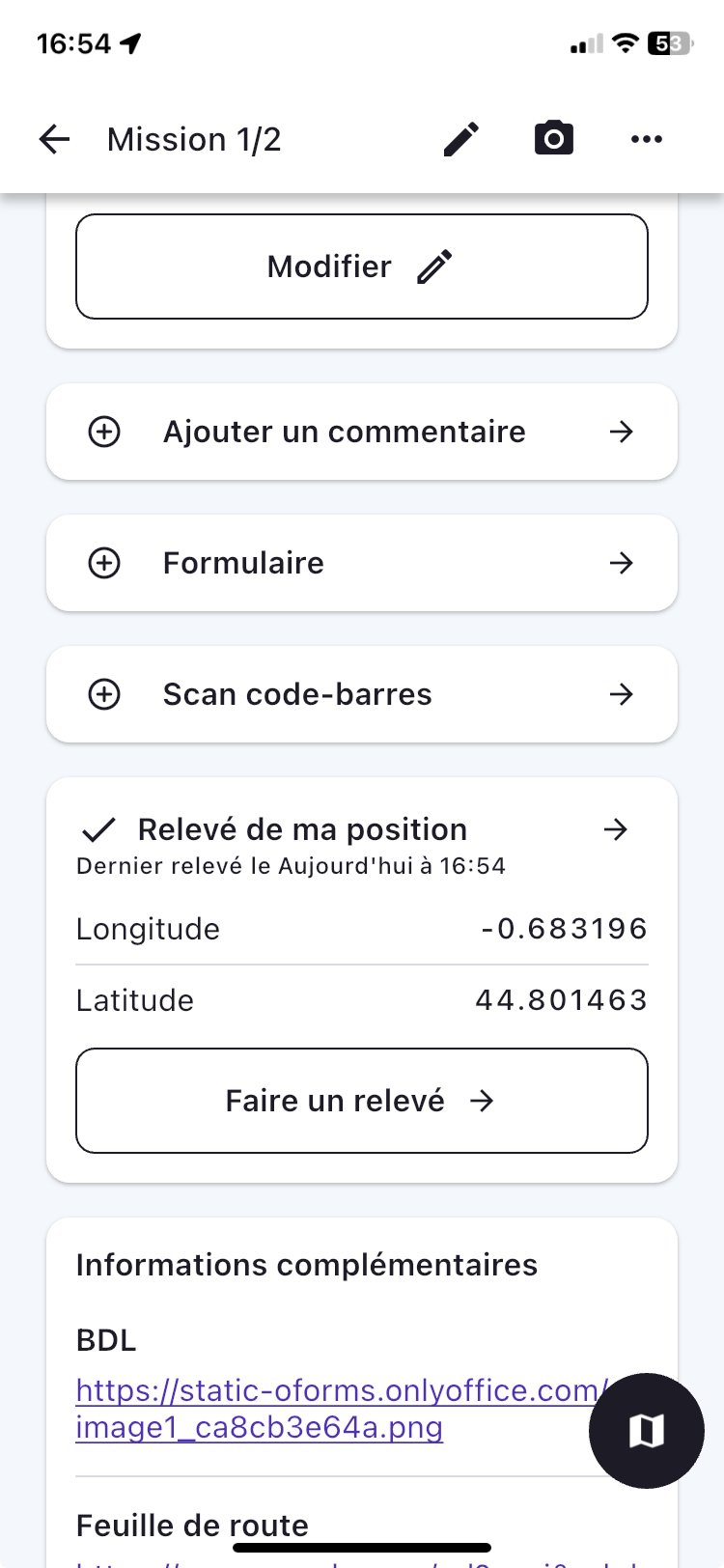
Task: Tap plus icon next to Ajouter un commentaire
Action: (x=104, y=432)
